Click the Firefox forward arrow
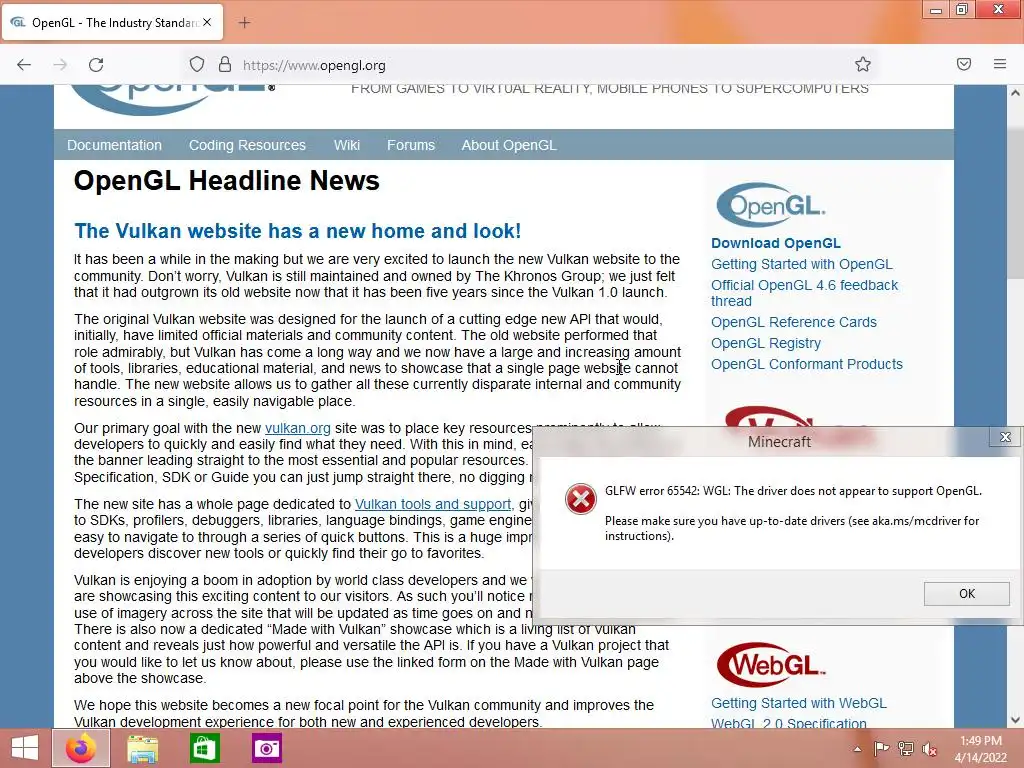1024x768 pixels. (60, 65)
